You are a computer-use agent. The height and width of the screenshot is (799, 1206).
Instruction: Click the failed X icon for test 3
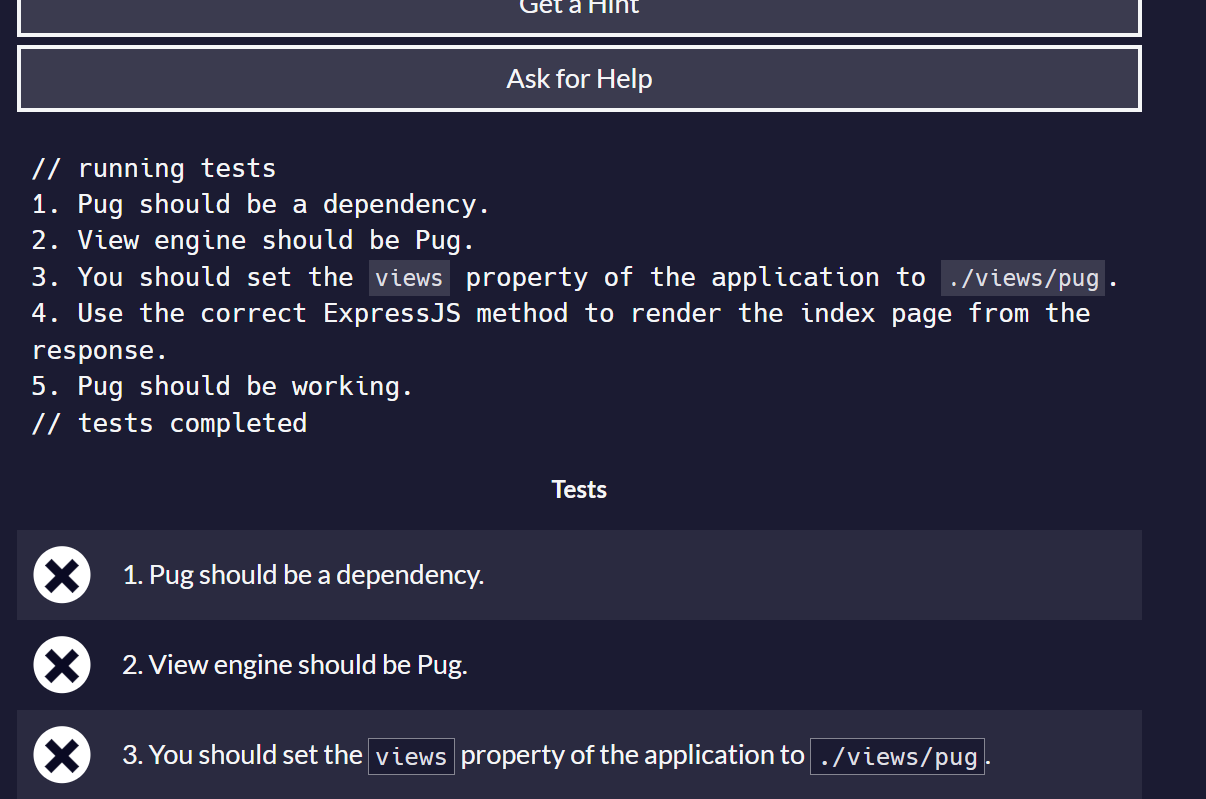[x=62, y=755]
